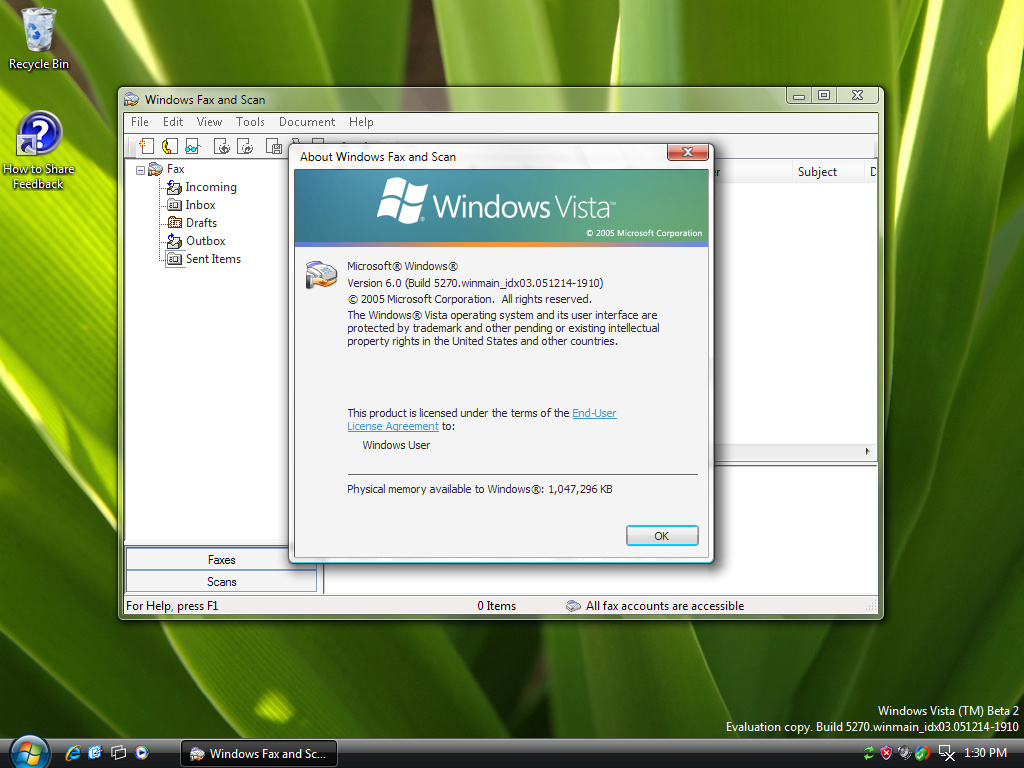Click the New Fax toolbar icon

pos(146,146)
